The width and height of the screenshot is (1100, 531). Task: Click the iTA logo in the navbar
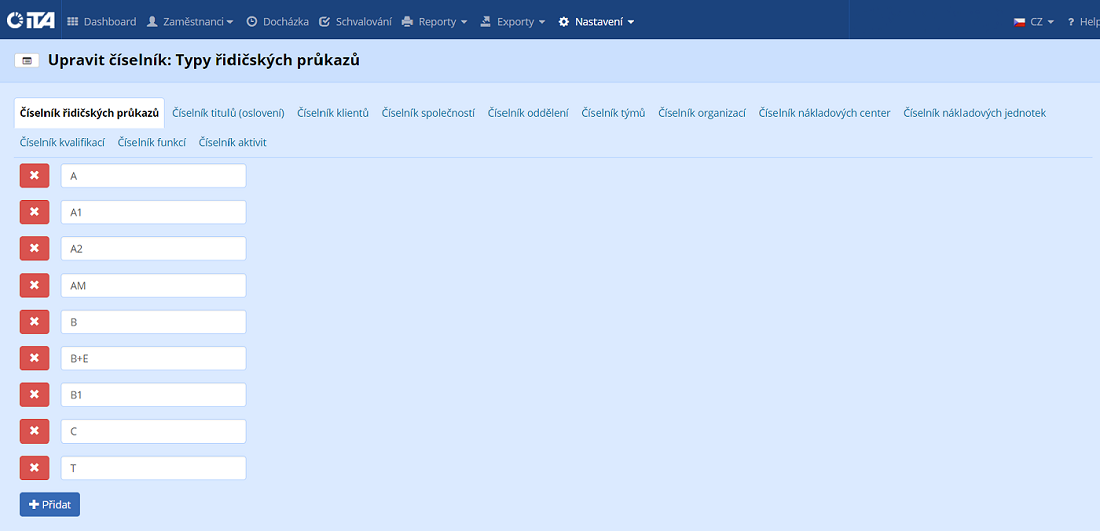coord(31,21)
